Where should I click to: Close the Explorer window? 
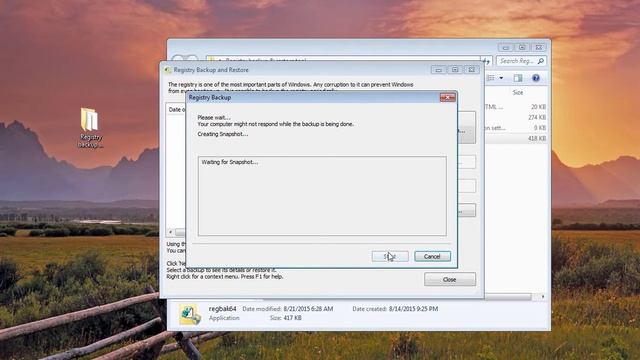pos(539,47)
